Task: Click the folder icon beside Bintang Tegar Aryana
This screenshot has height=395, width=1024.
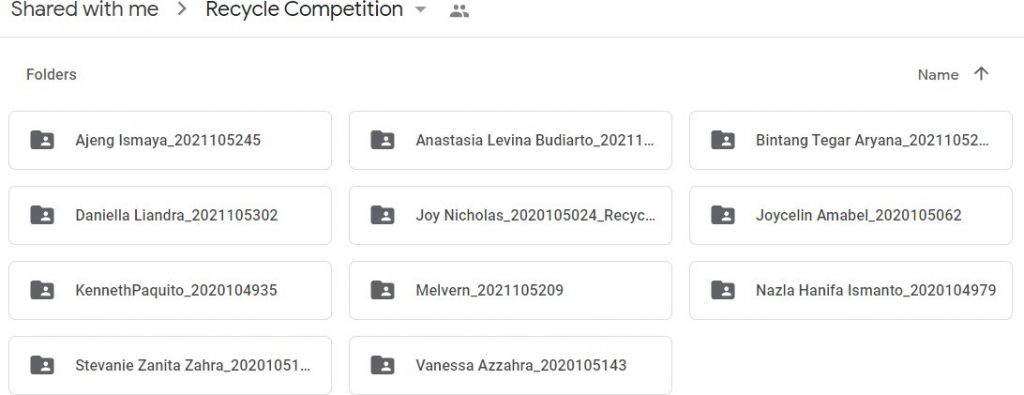Action: 723,140
